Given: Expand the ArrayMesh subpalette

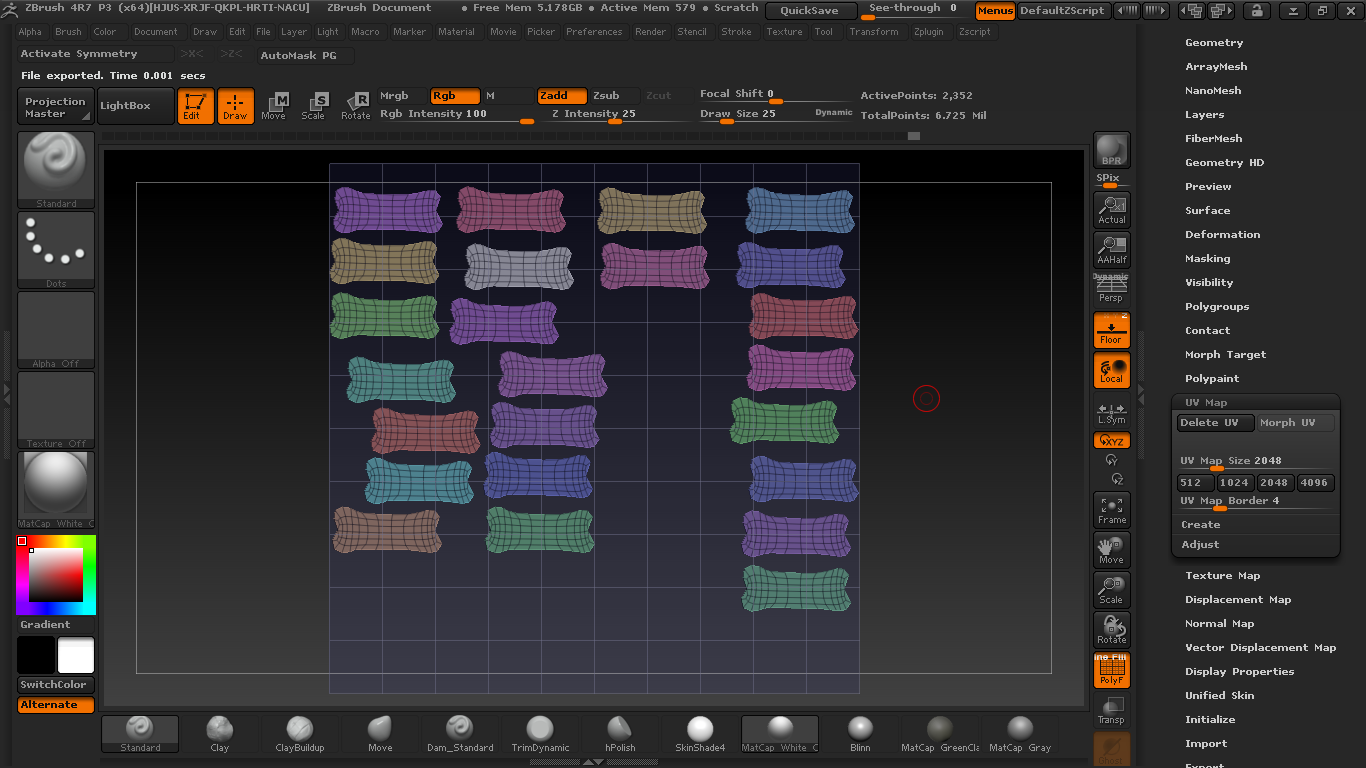Looking at the screenshot, I should [x=1216, y=67].
